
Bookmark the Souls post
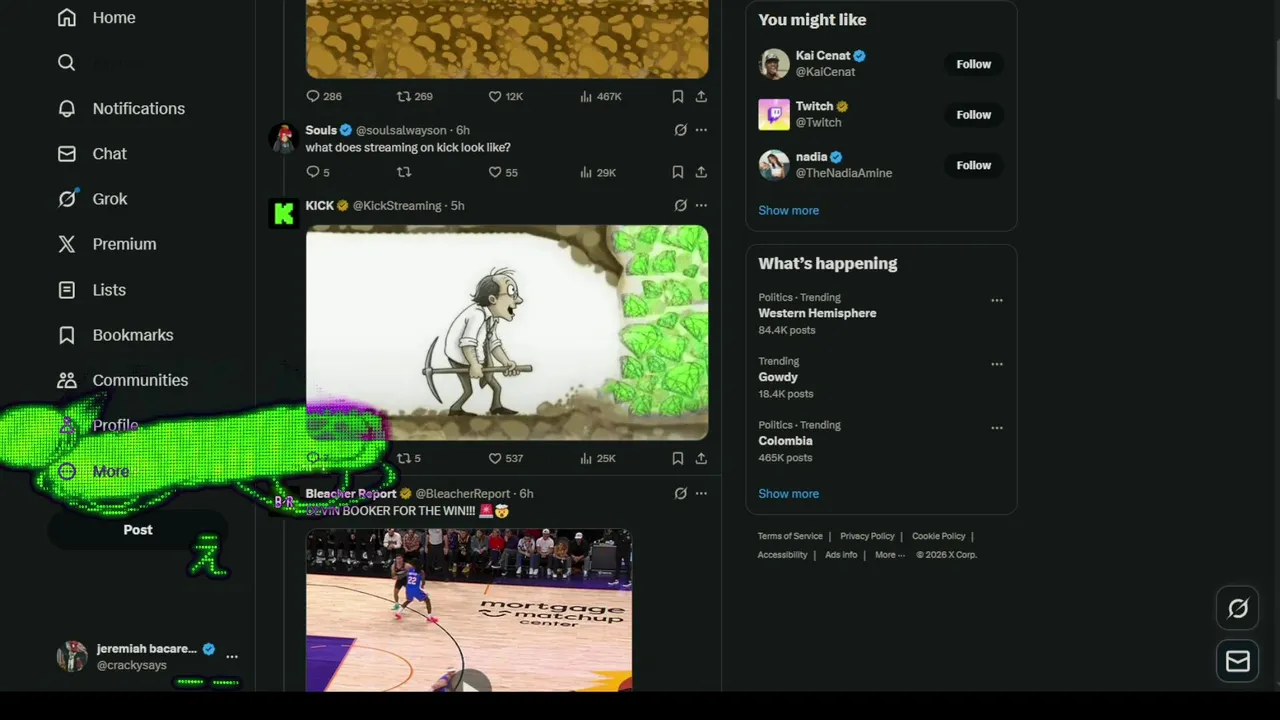click(x=678, y=172)
